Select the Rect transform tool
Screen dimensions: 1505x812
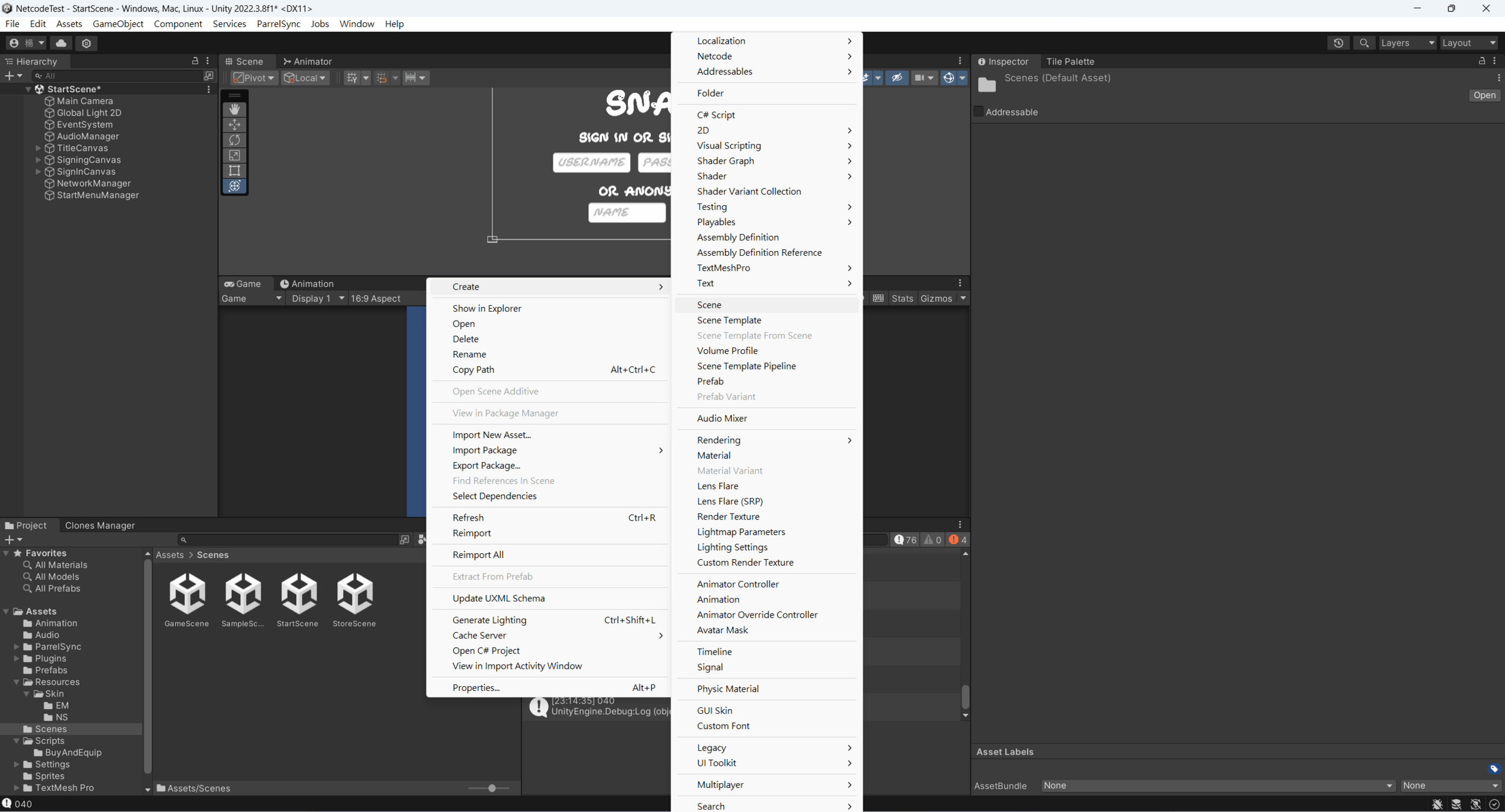pos(234,171)
